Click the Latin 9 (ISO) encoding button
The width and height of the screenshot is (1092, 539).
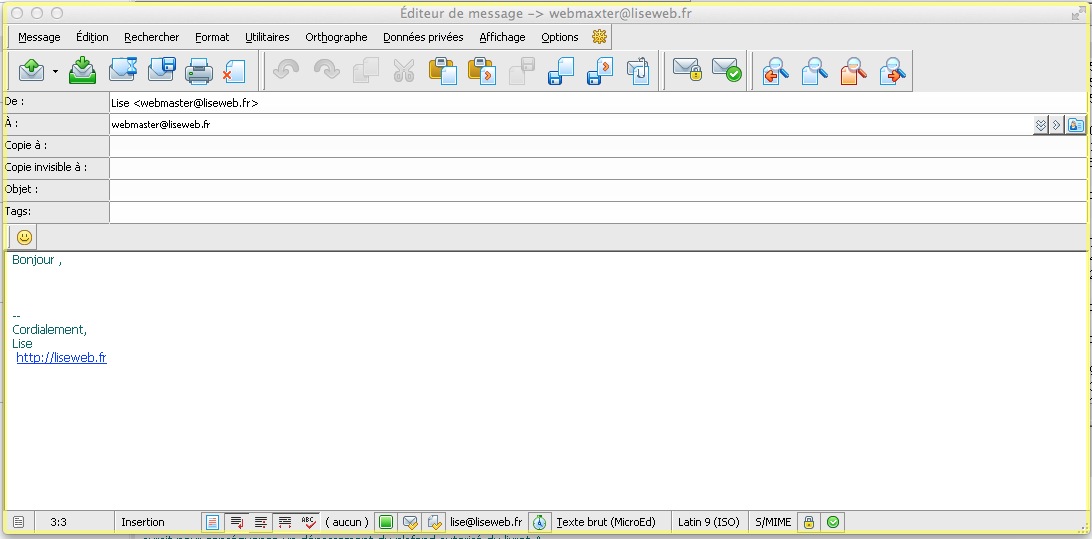point(708,522)
